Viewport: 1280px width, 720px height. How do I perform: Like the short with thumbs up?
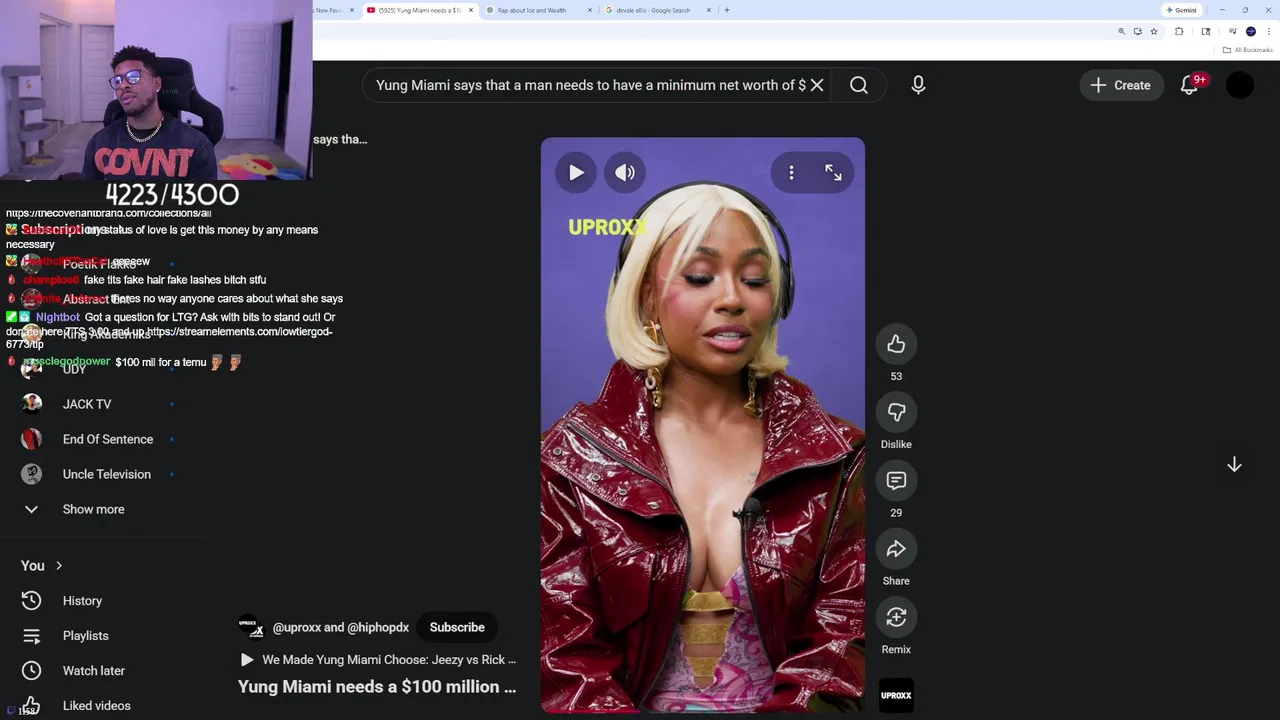coord(896,344)
